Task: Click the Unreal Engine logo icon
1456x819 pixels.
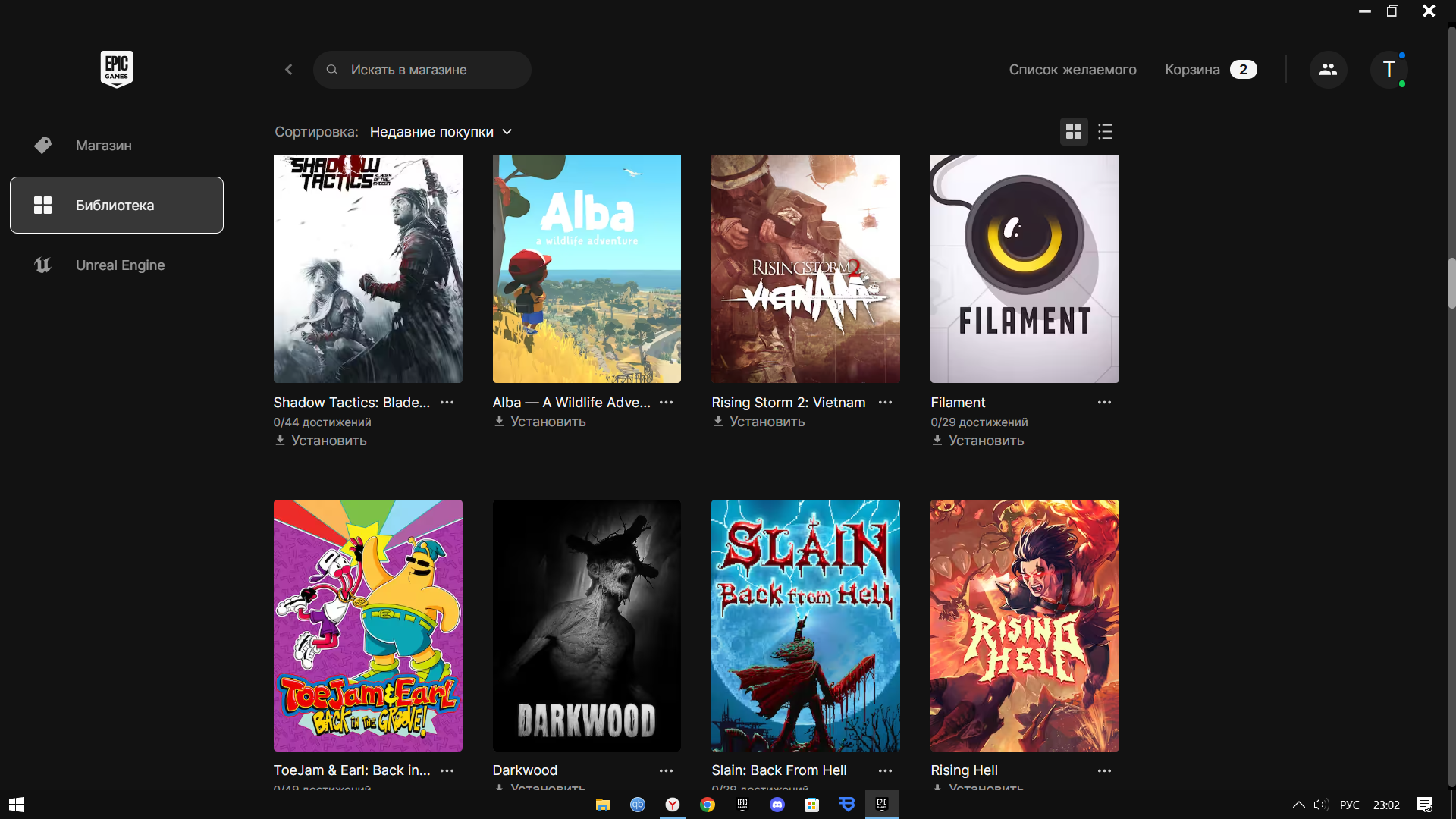Action: coord(43,265)
